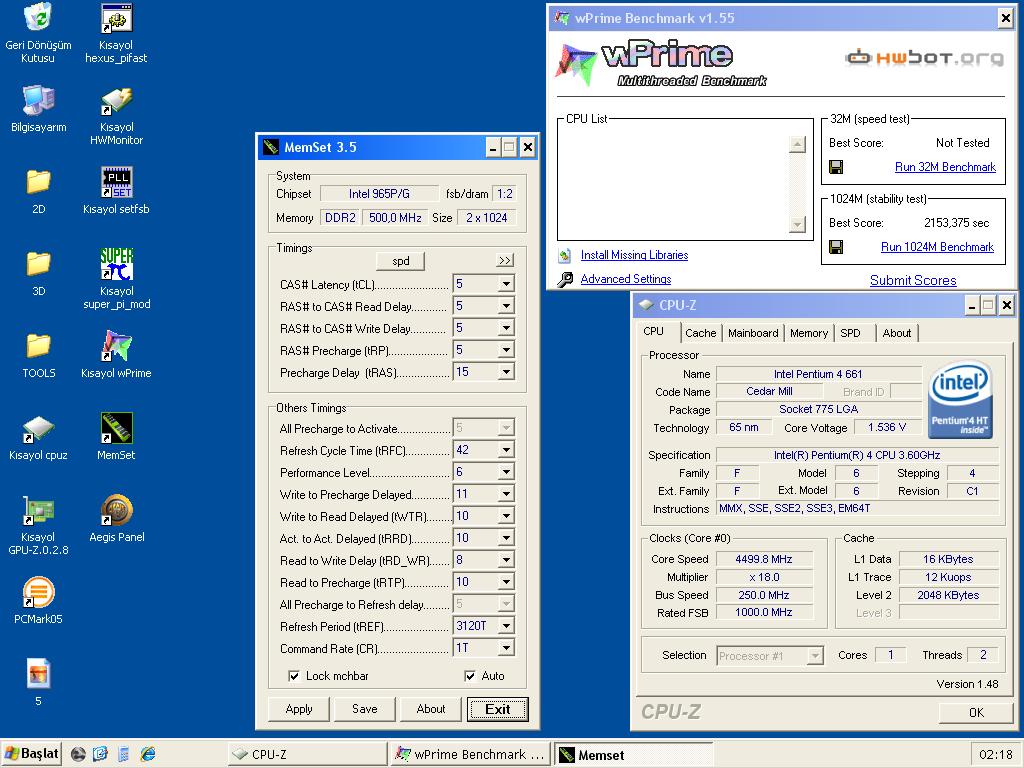This screenshot has height=768, width=1024.
Task: Click the Exit button in MemSet
Action: pyautogui.click(x=498, y=709)
